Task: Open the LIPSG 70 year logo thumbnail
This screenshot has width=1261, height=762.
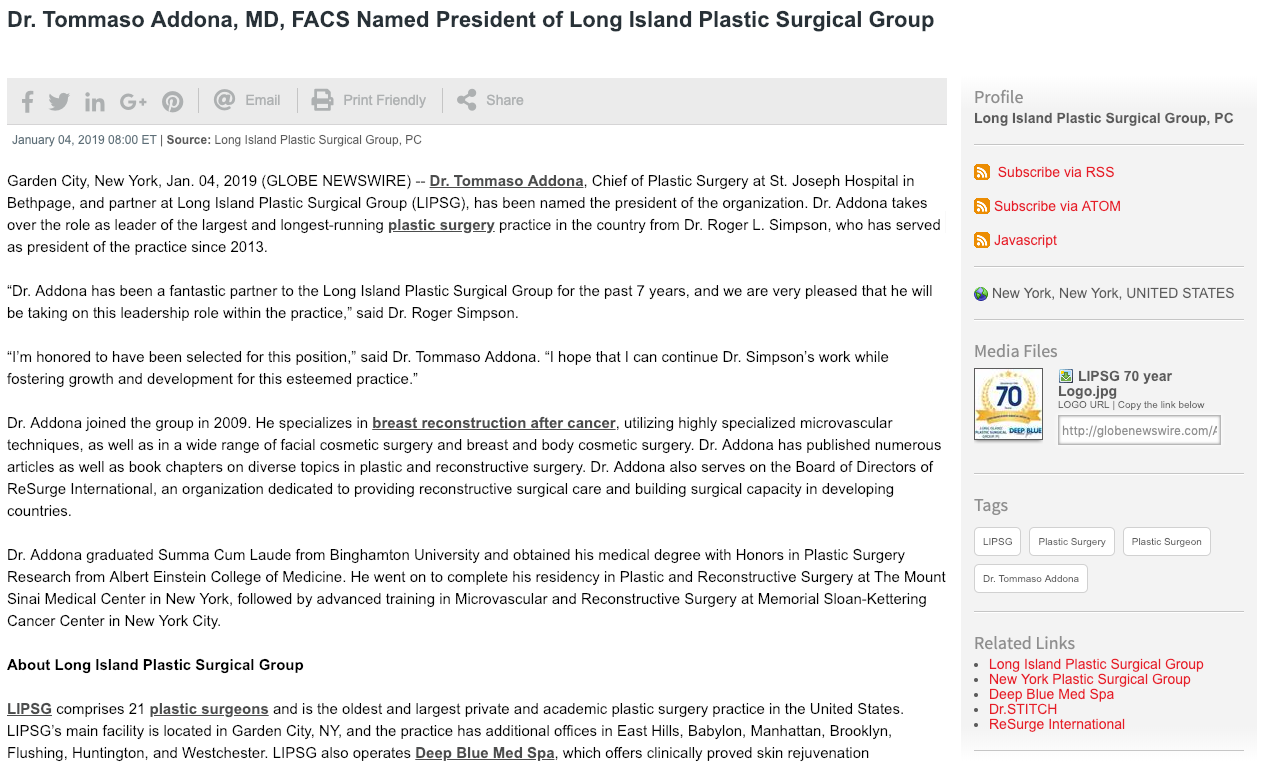Action: [x=1008, y=404]
